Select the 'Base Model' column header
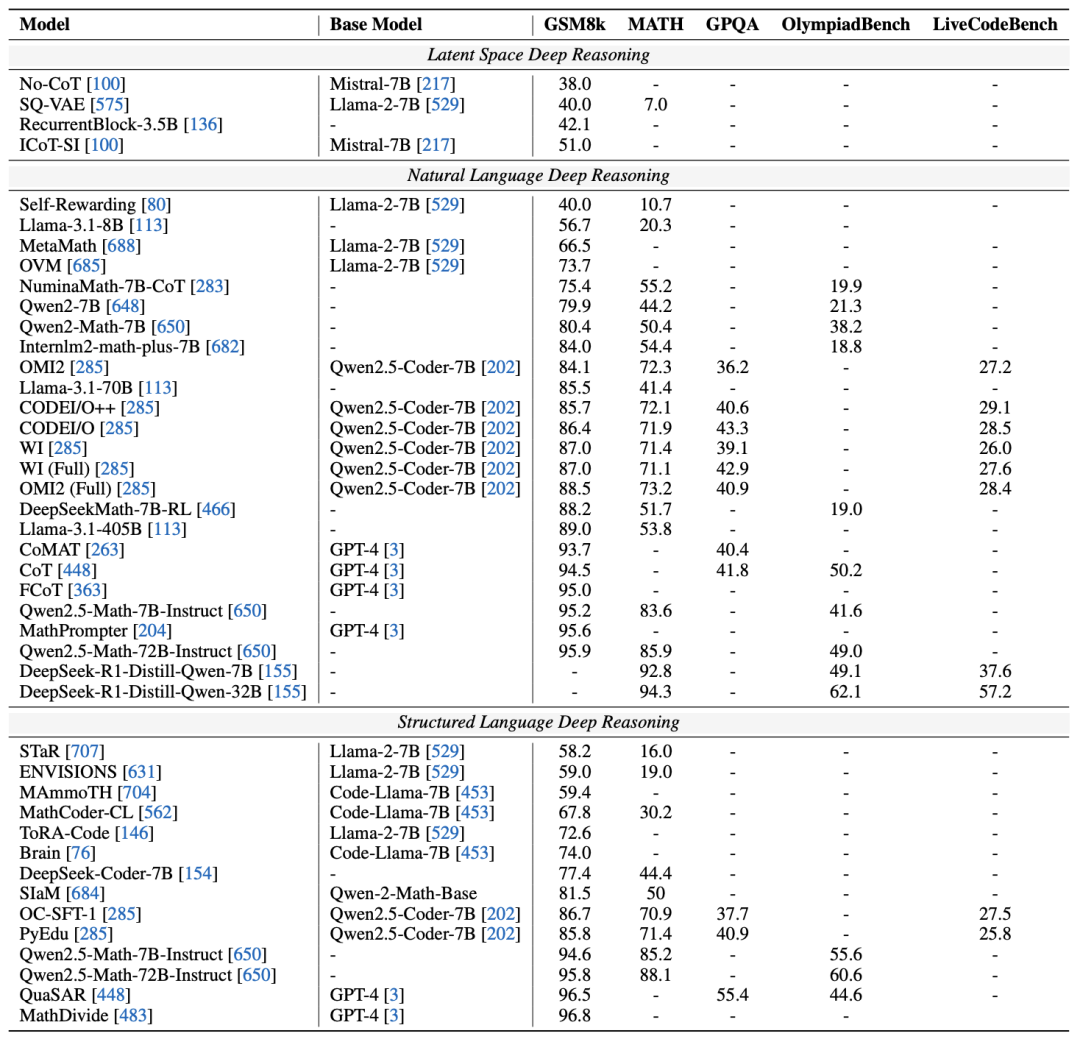Viewport: 1080px width, 1039px height. click(x=376, y=25)
